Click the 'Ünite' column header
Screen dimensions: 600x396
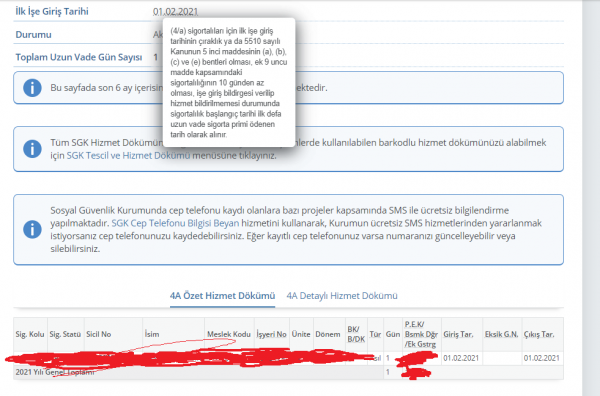301,334
